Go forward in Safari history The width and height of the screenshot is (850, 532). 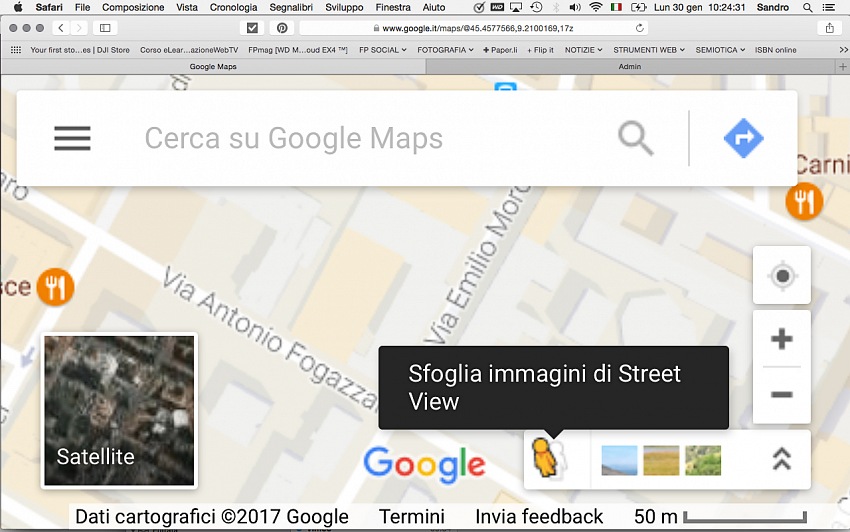pyautogui.click(x=79, y=28)
